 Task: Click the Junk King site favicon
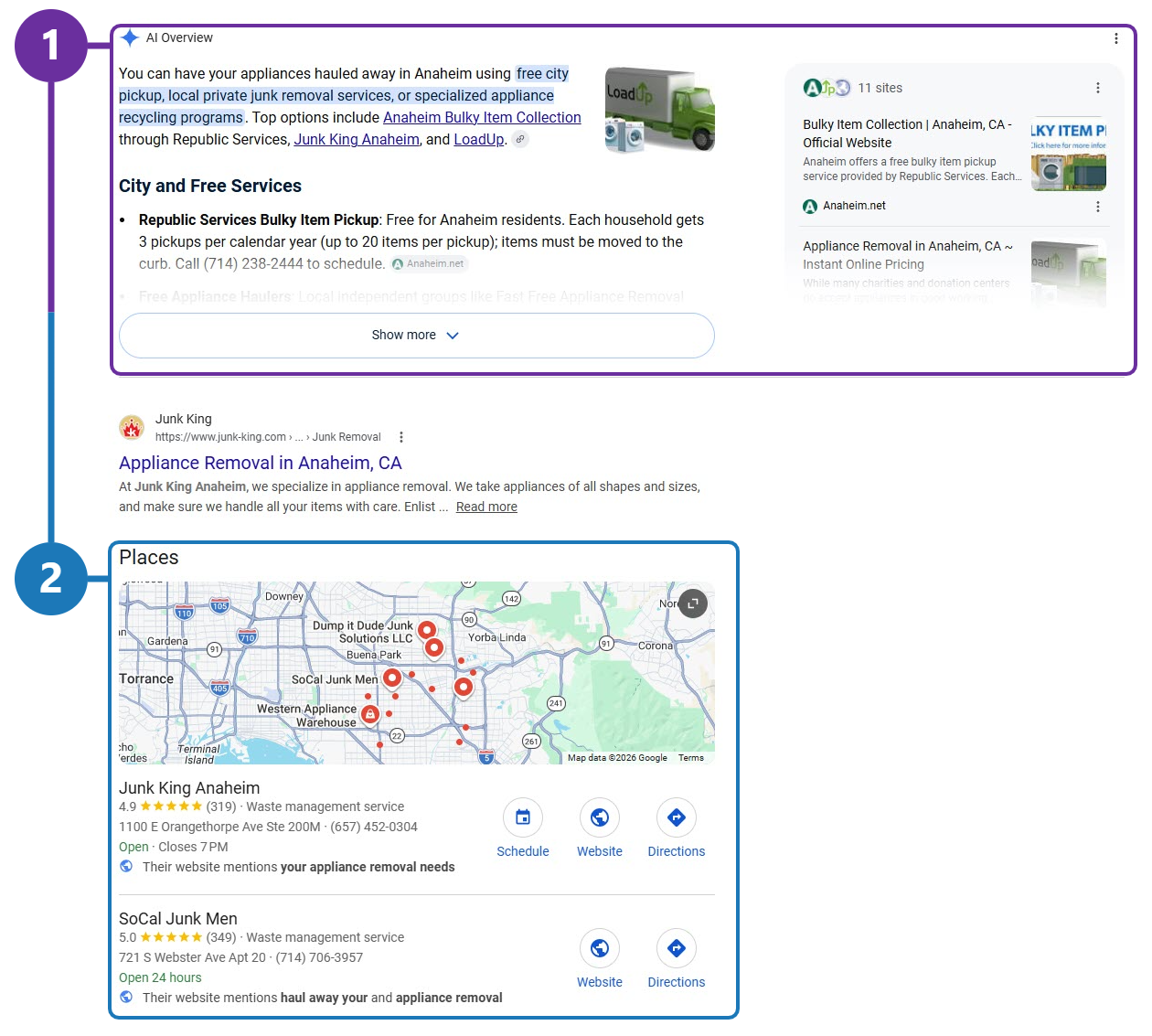click(x=132, y=427)
